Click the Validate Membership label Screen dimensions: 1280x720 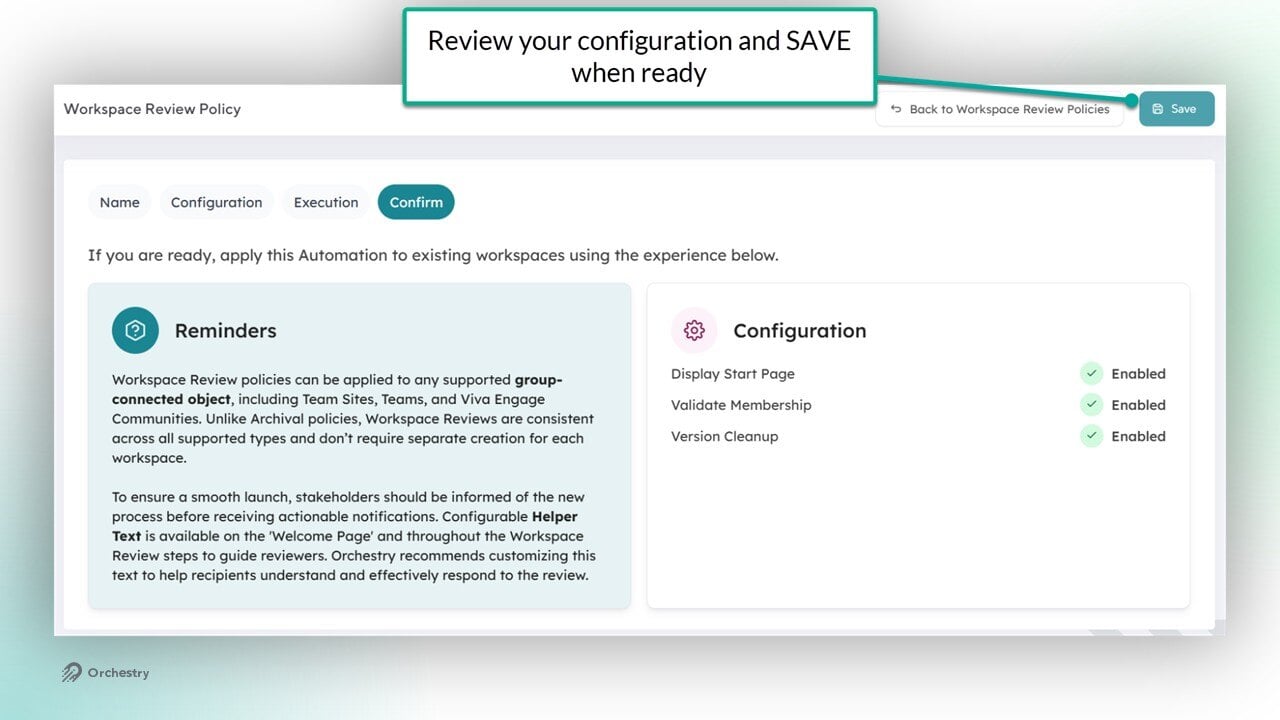(741, 405)
